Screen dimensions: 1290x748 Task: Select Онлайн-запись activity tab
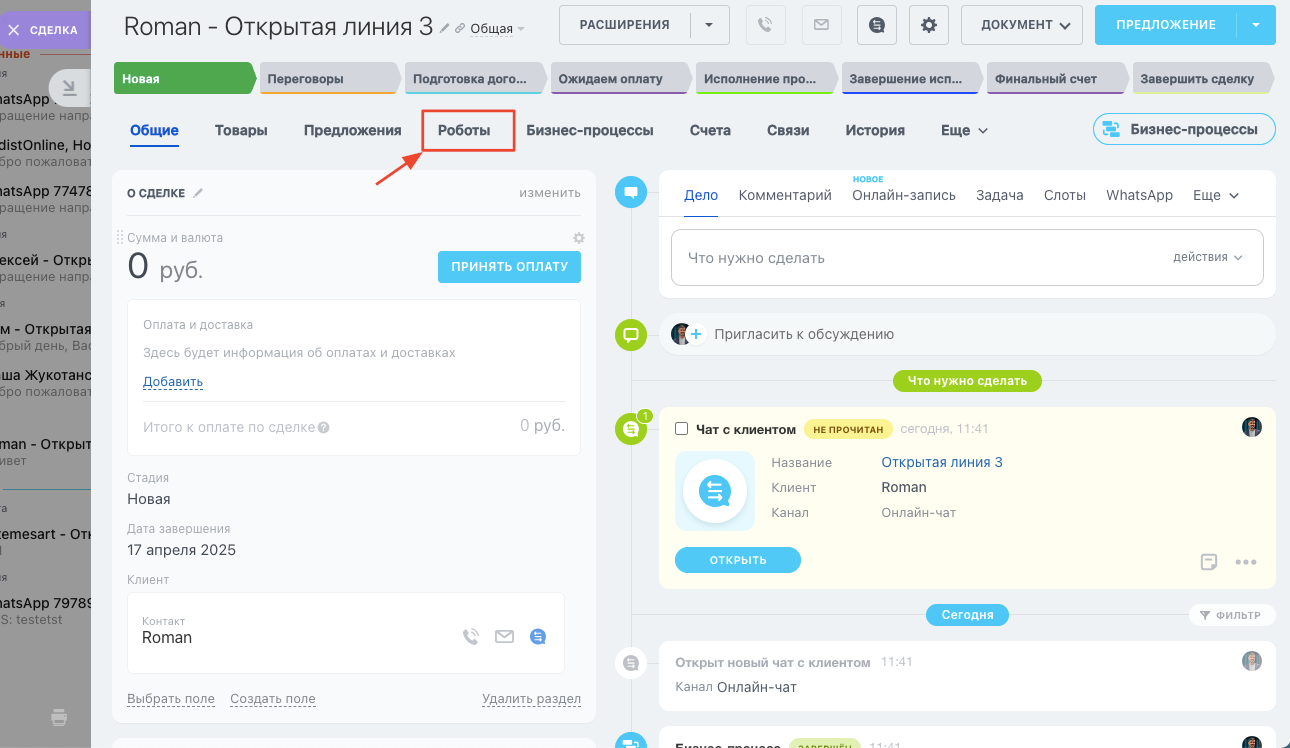point(904,195)
